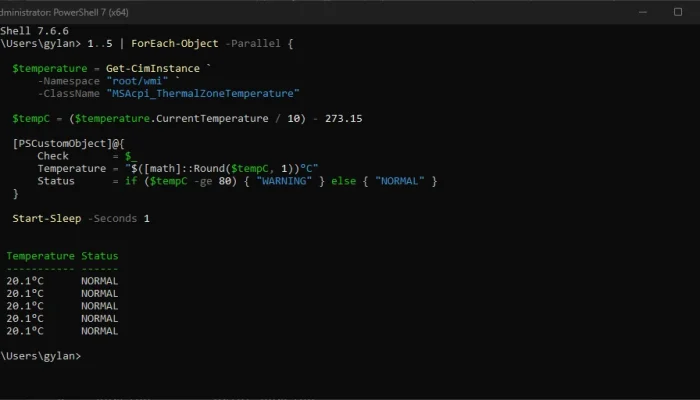Viewport: 700px width, 400px height.
Task: Click the "root/wmi" namespace string
Action: 137,81
